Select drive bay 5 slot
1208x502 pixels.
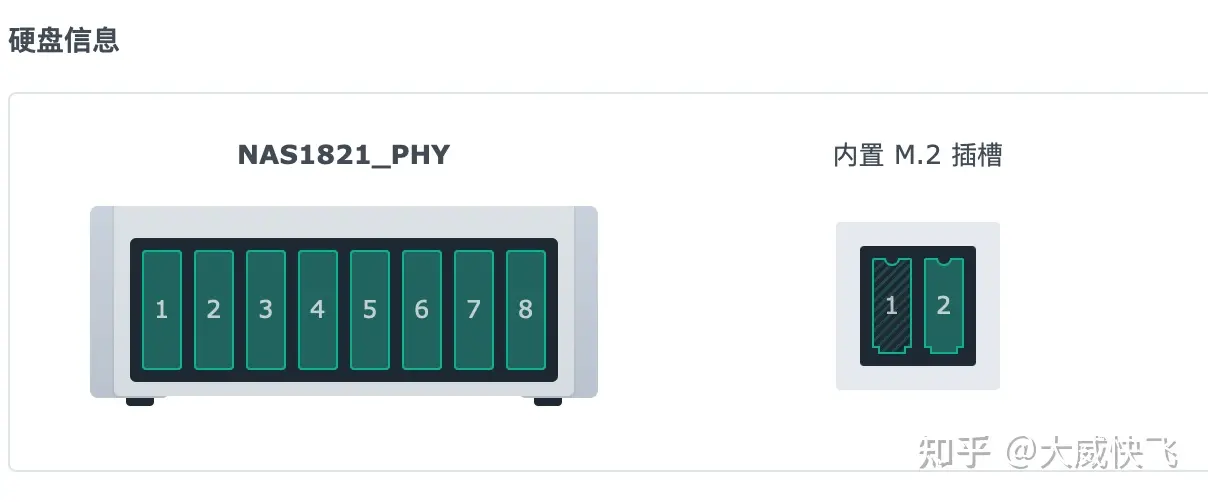[370, 309]
